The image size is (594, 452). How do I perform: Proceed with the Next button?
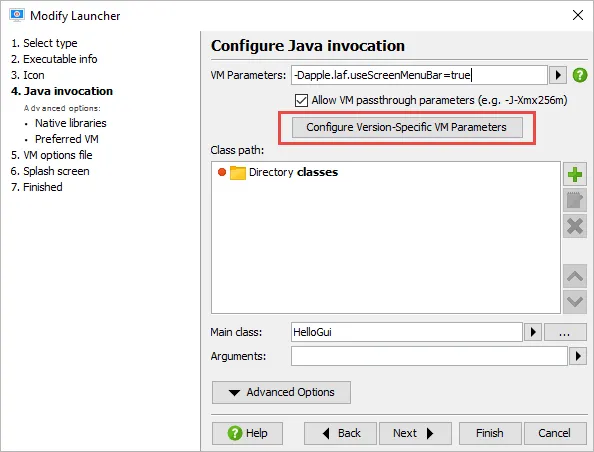415,433
